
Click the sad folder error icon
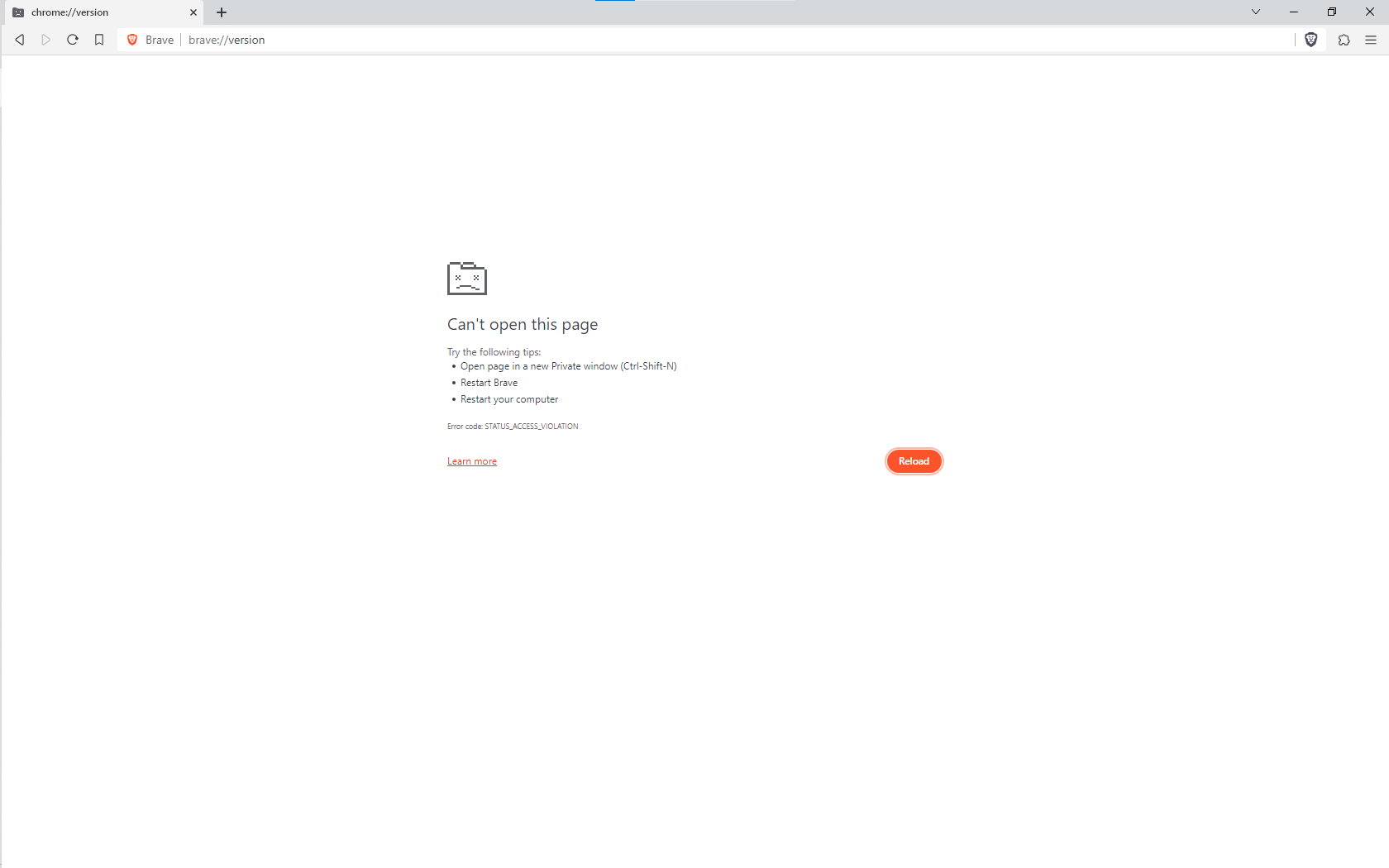[466, 279]
